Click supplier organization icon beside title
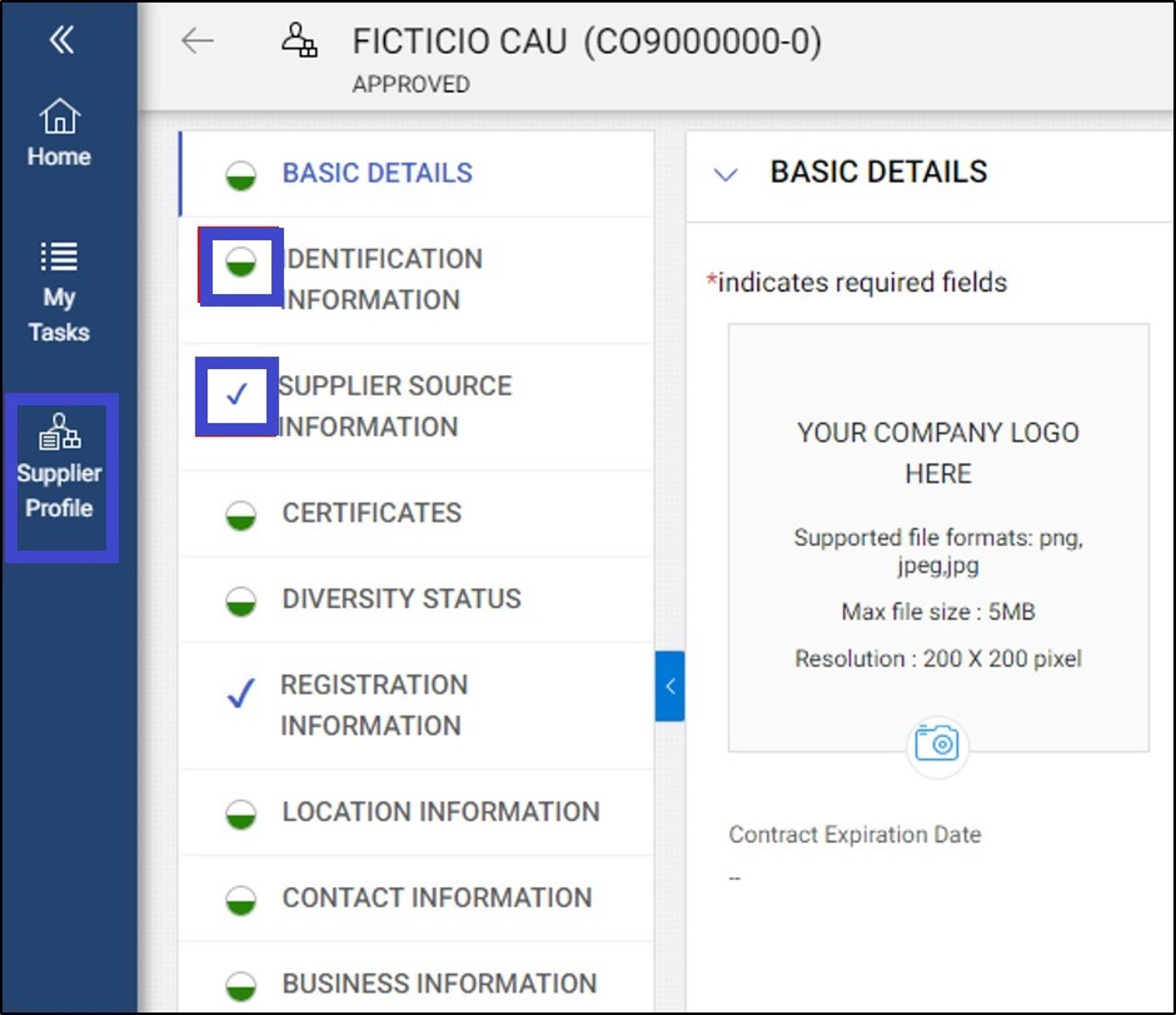The height and width of the screenshot is (1015, 1176). click(x=299, y=41)
